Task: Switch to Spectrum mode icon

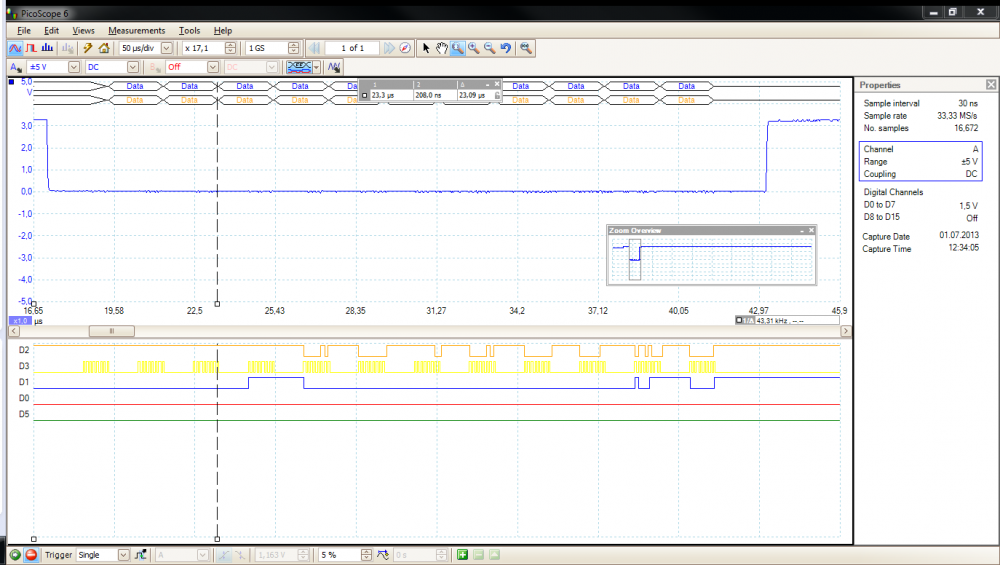Action: 47,48
